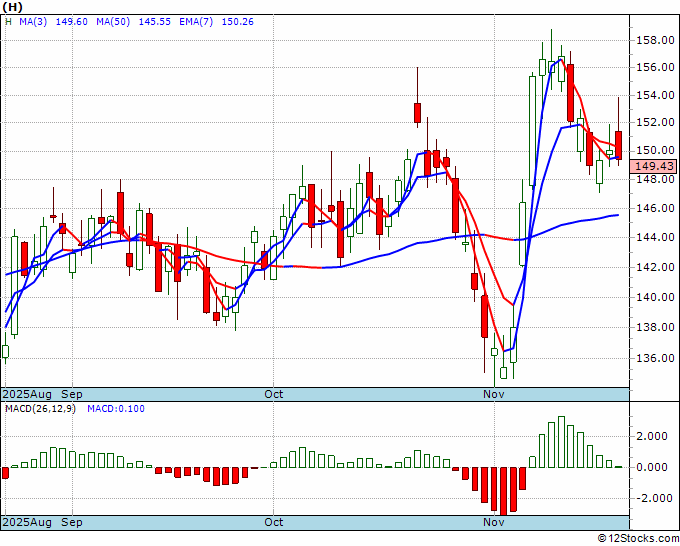Click the 144.00 price axis label
The height and width of the screenshot is (546, 680).
pos(655,237)
